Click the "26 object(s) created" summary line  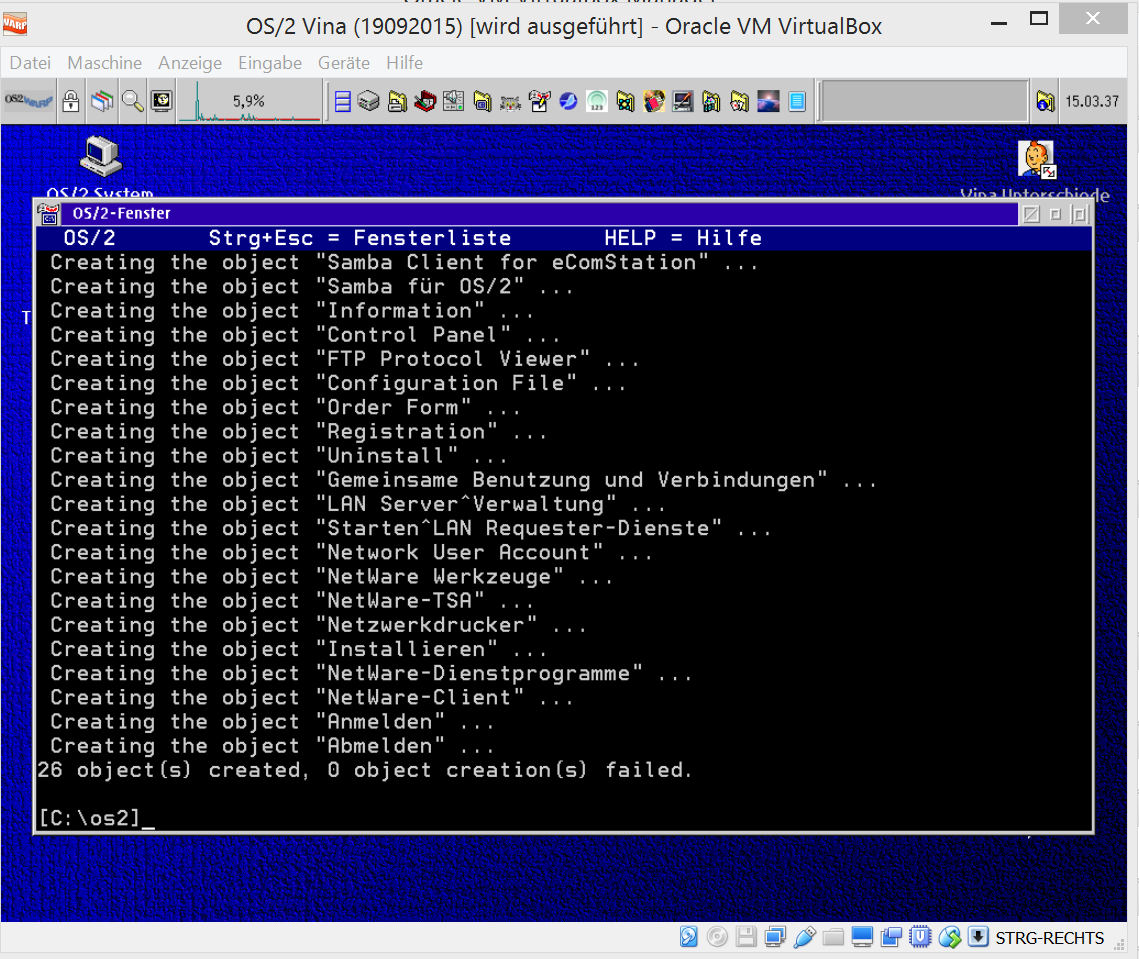point(365,770)
